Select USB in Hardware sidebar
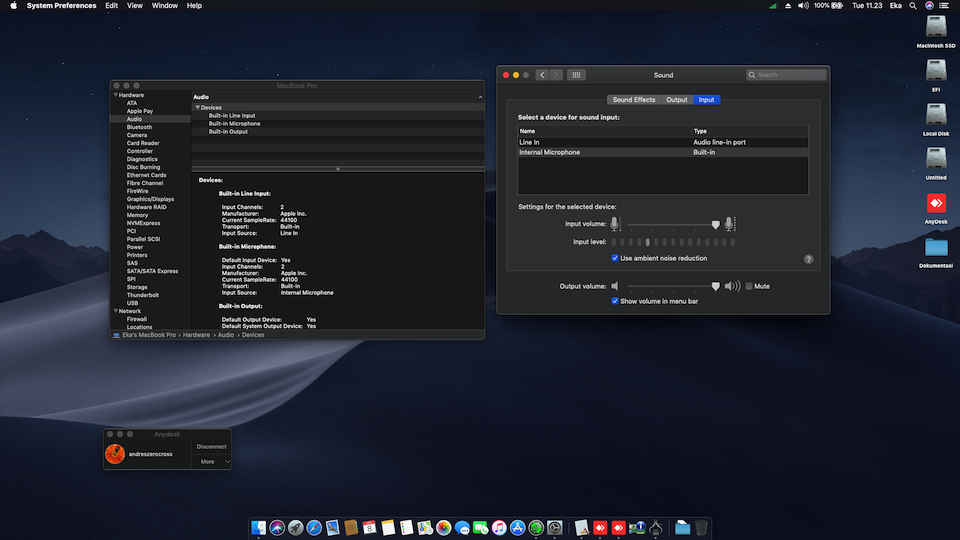 pyautogui.click(x=132, y=303)
